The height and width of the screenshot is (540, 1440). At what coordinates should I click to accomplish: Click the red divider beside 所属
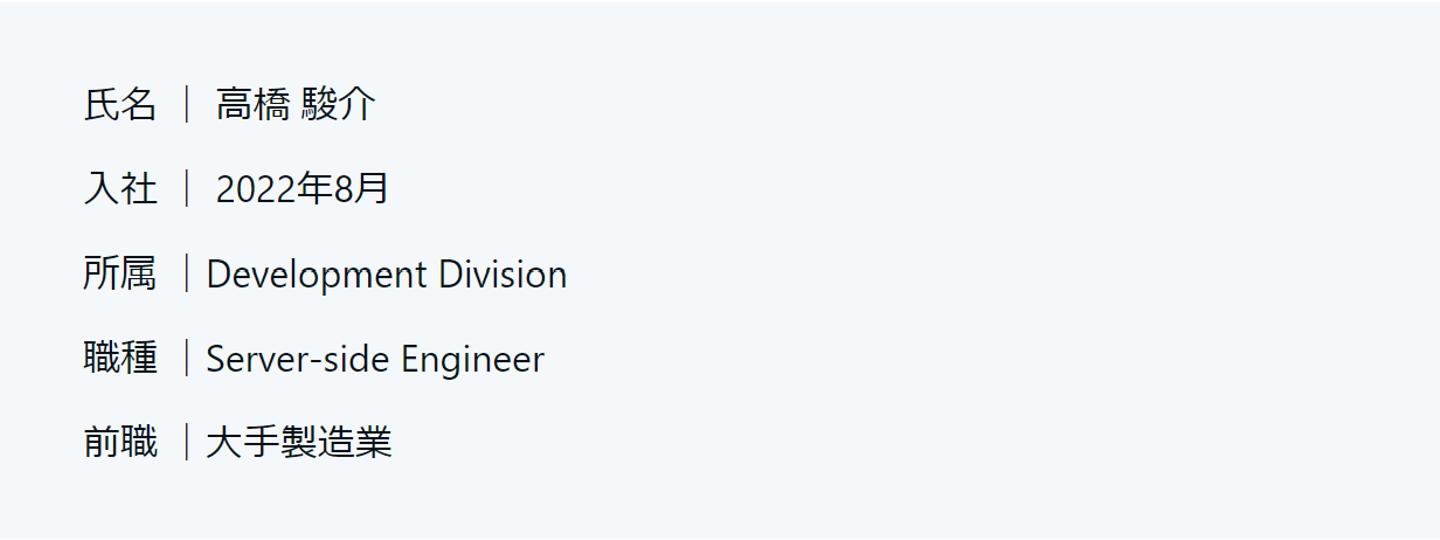tap(187, 273)
